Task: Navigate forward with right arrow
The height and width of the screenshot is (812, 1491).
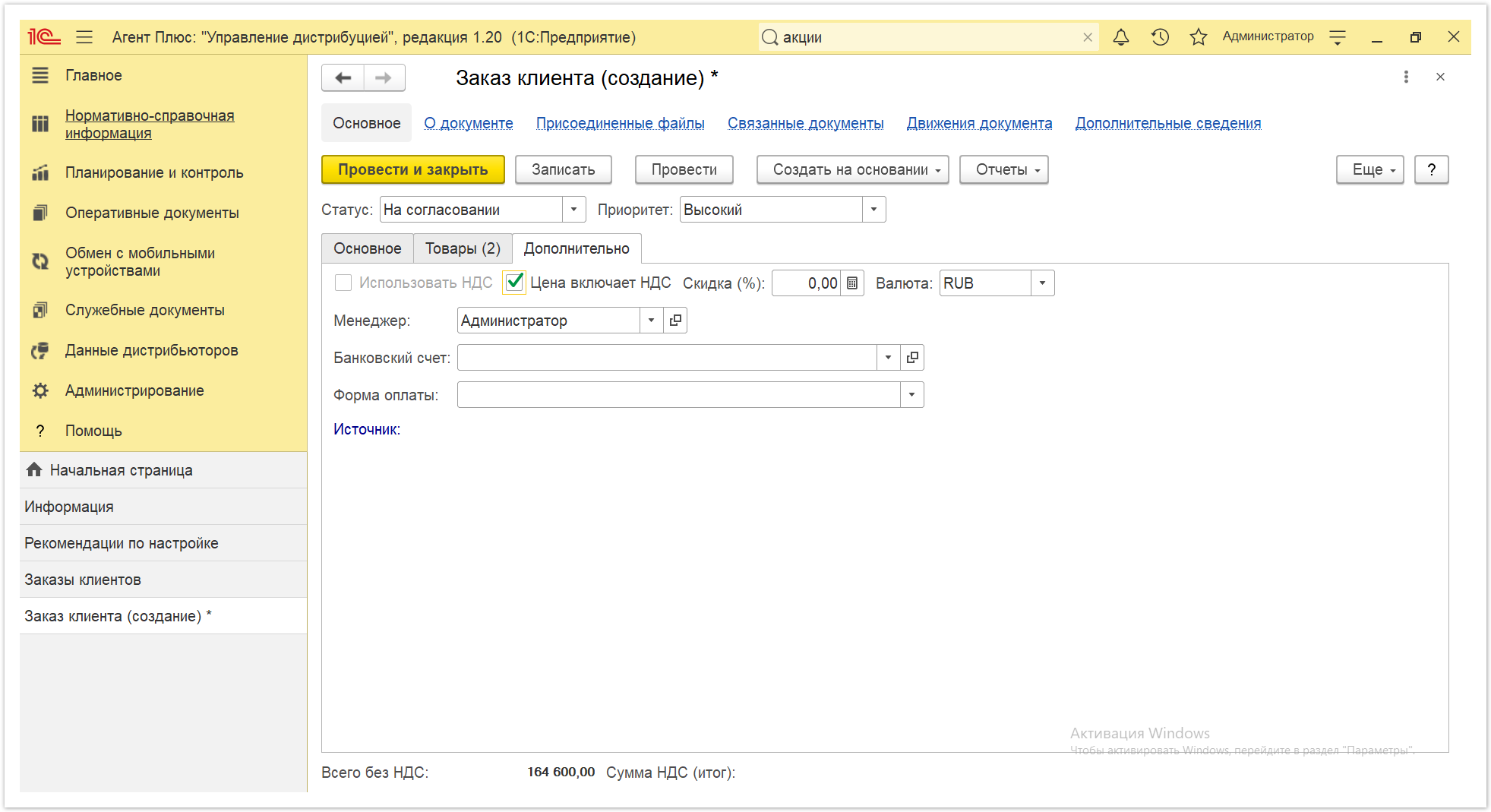Action: pos(384,77)
